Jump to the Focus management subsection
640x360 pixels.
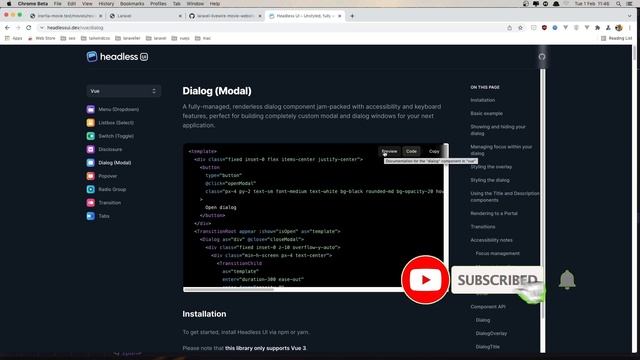click(x=498, y=253)
